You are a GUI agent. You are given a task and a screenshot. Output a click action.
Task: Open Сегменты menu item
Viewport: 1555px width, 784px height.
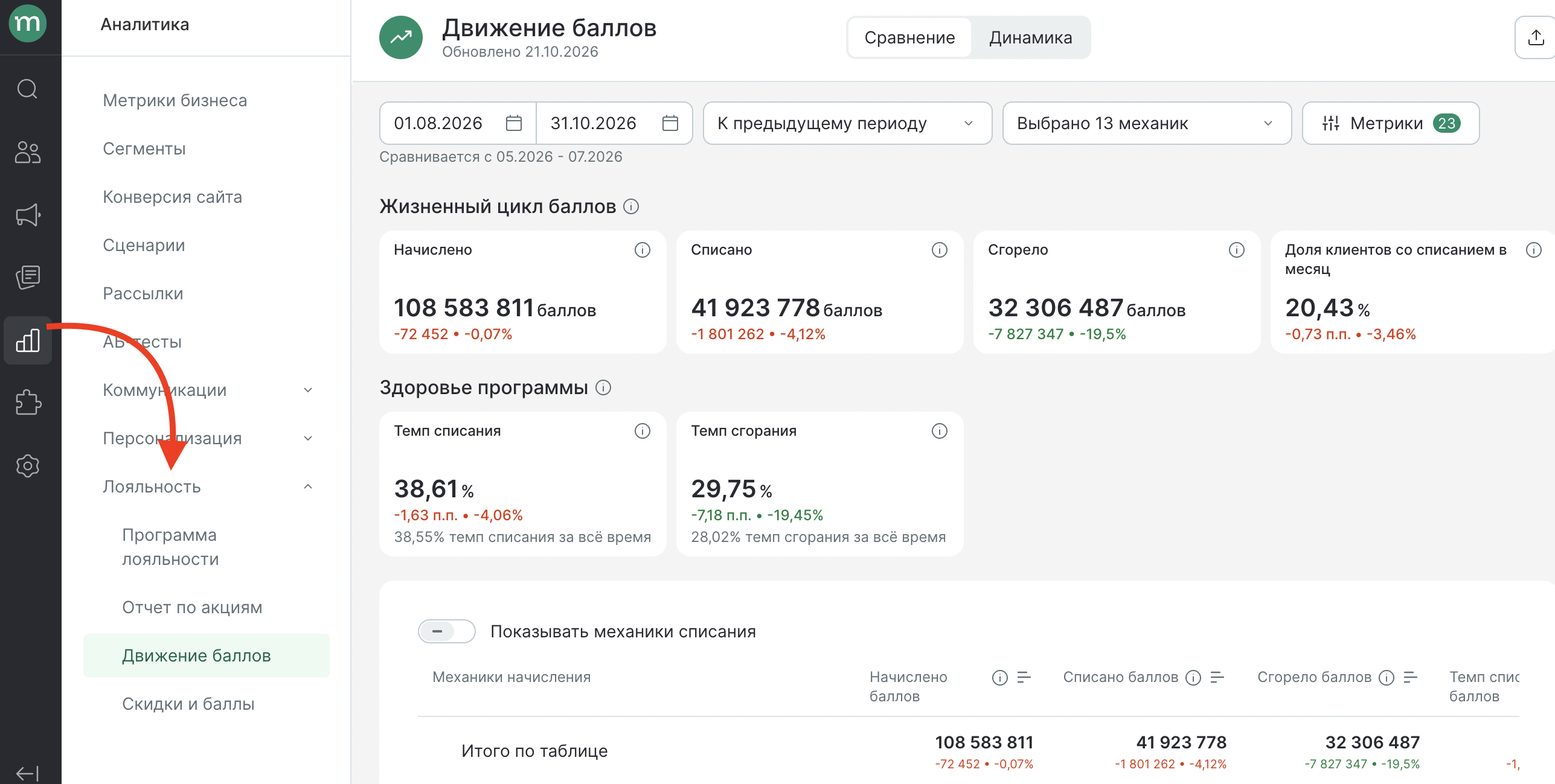click(x=144, y=148)
